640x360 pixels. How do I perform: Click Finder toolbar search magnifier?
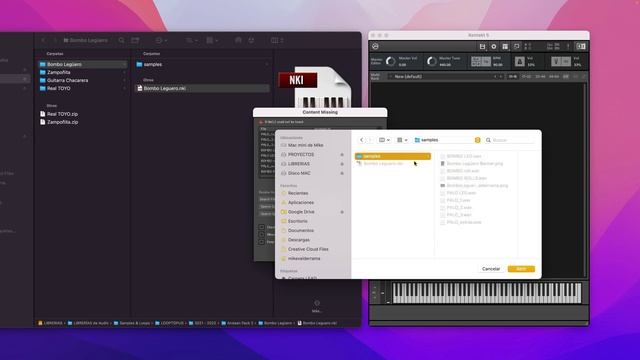click(122, 40)
